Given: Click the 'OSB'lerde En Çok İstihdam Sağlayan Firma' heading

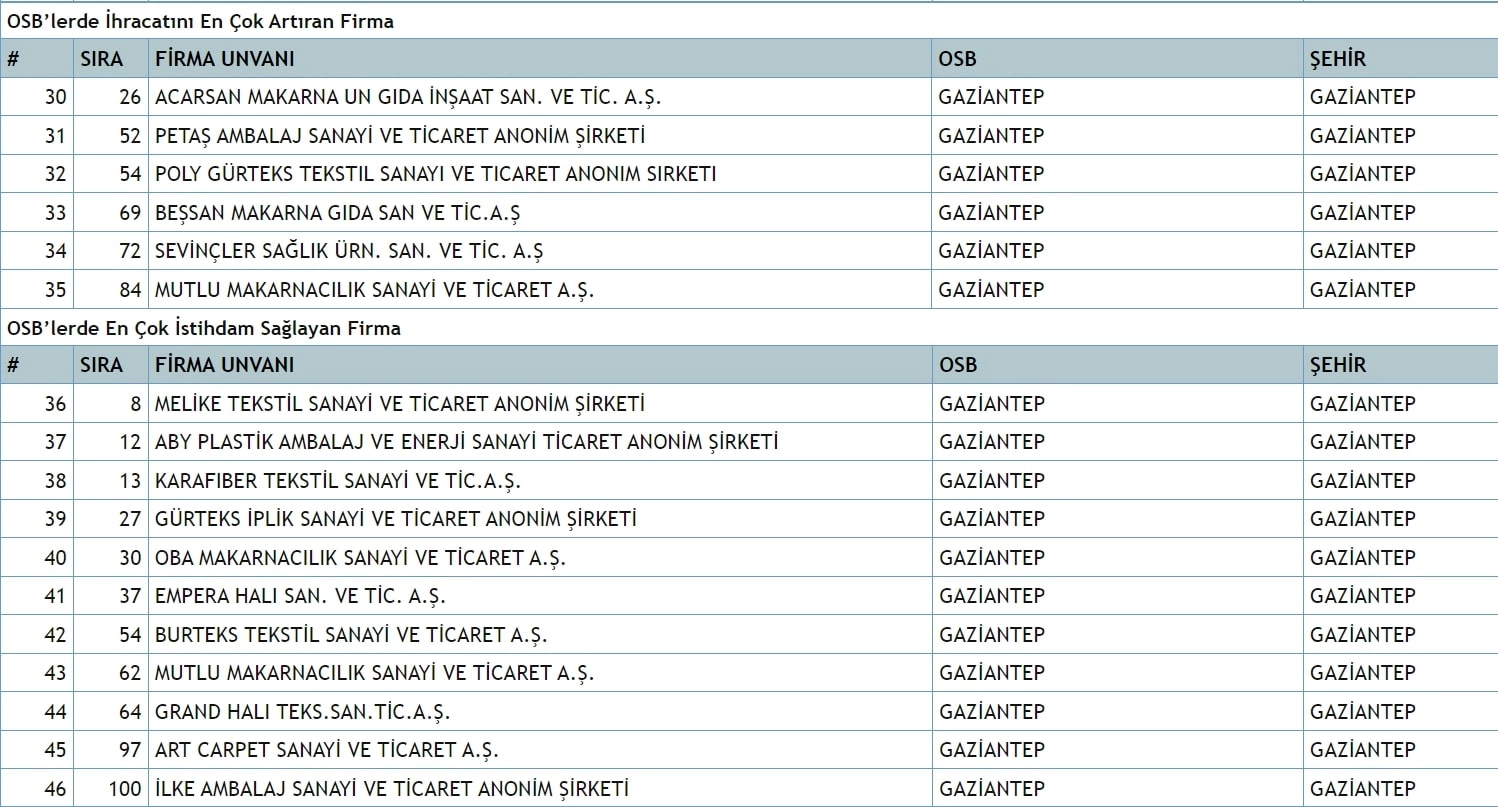Looking at the screenshot, I should click(204, 328).
